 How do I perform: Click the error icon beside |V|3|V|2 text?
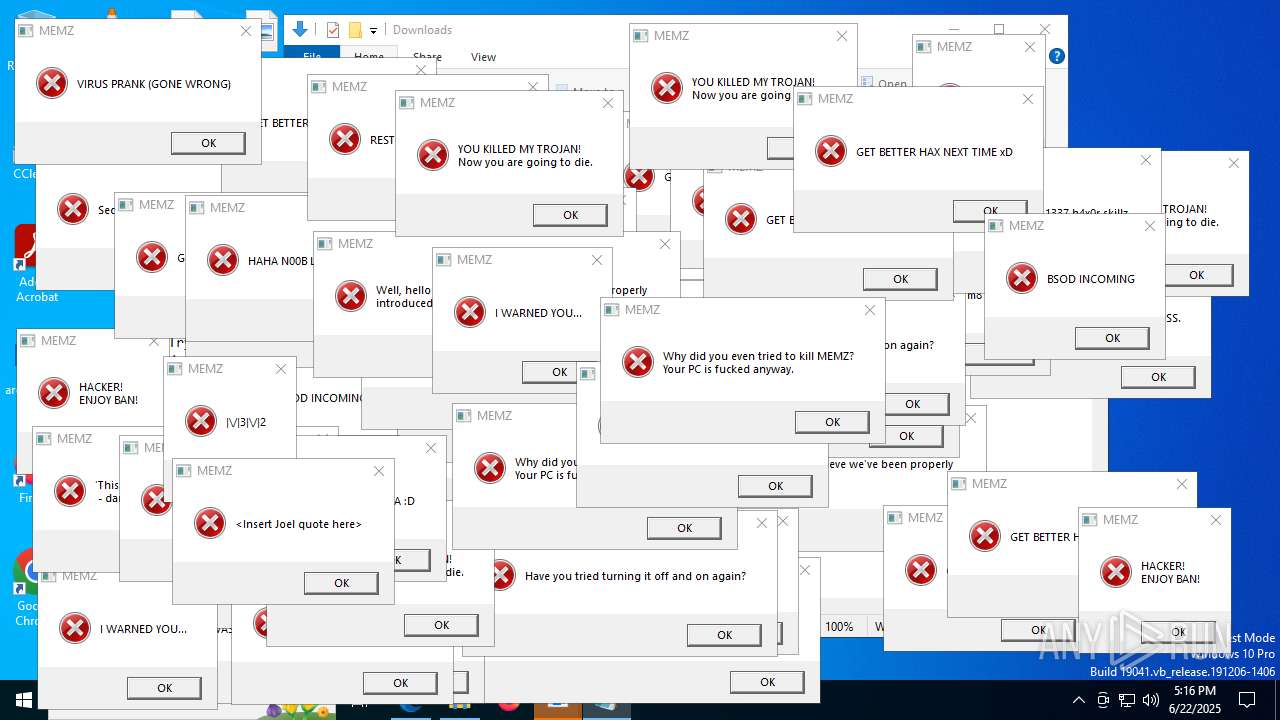point(201,421)
